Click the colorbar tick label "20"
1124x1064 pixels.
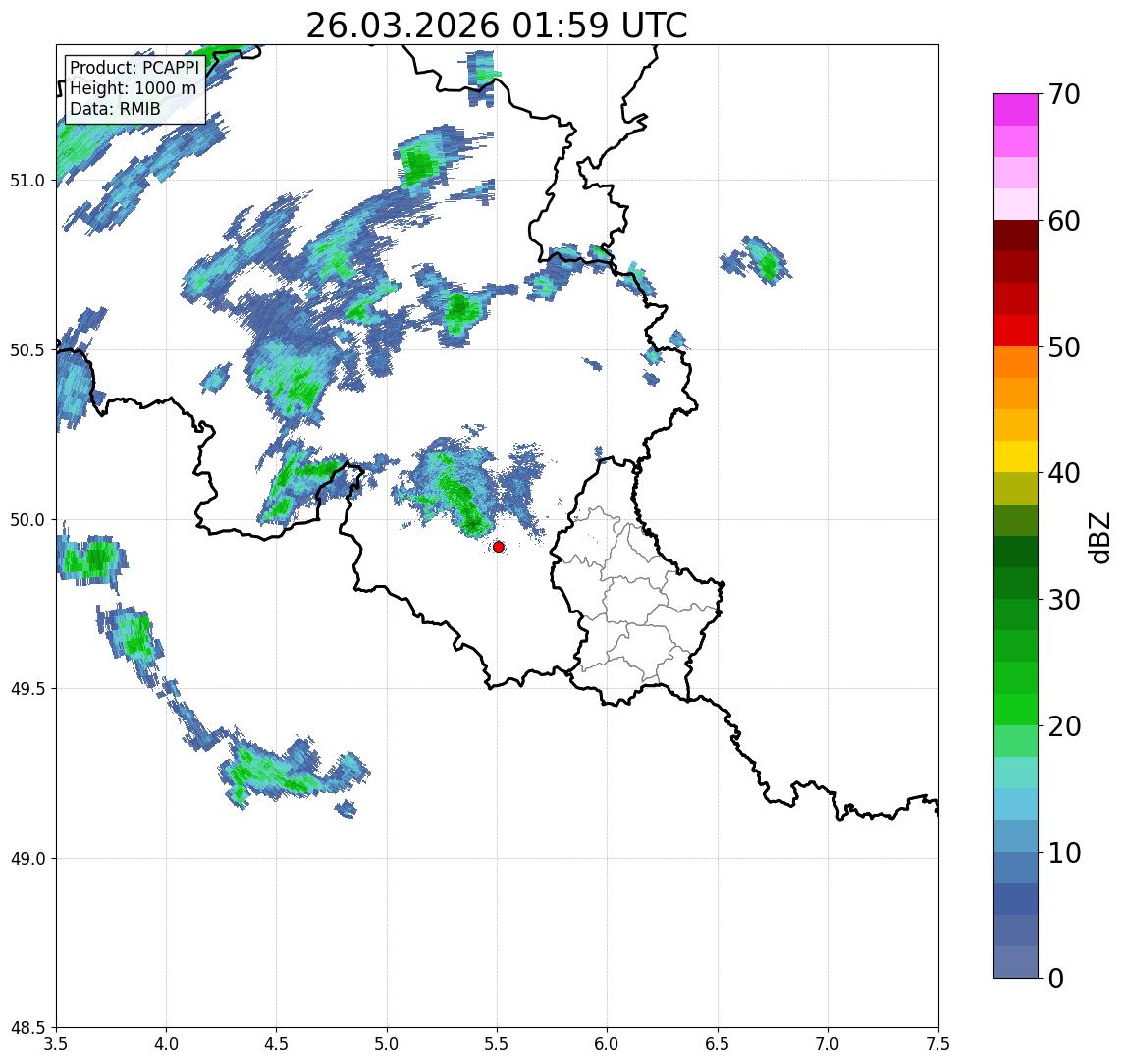pyautogui.click(x=1064, y=725)
